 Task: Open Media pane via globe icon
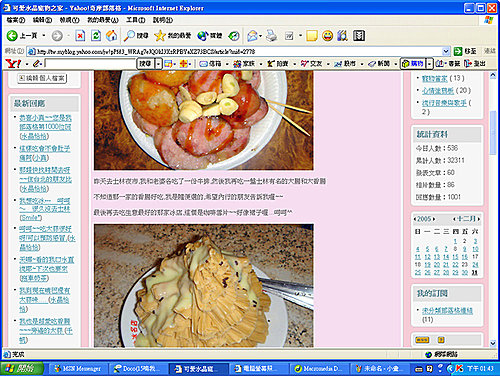(210, 36)
